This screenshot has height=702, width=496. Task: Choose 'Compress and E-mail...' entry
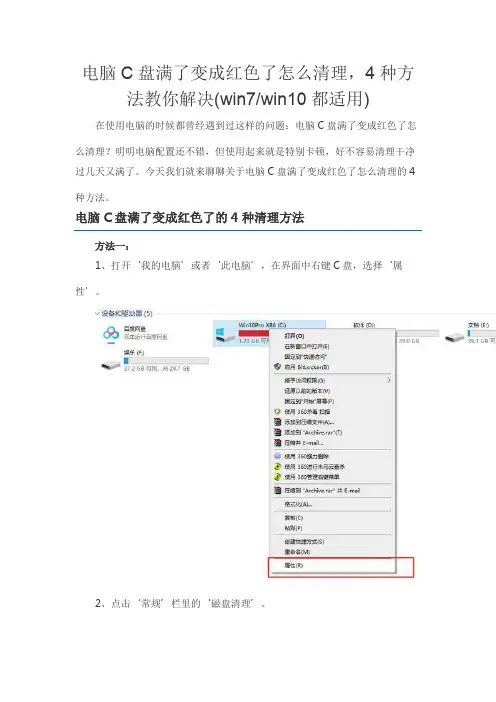point(332,442)
